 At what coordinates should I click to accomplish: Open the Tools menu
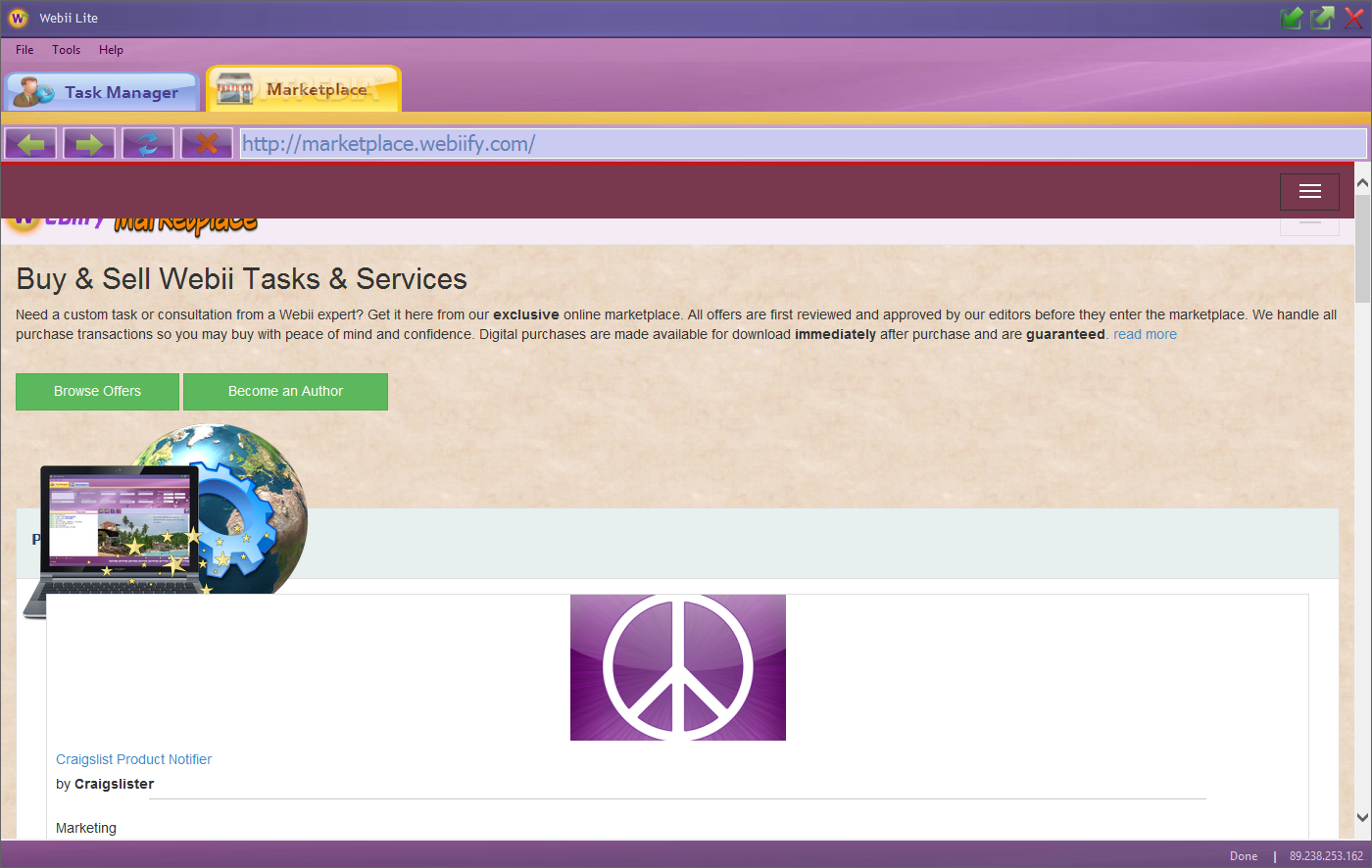pos(67,50)
